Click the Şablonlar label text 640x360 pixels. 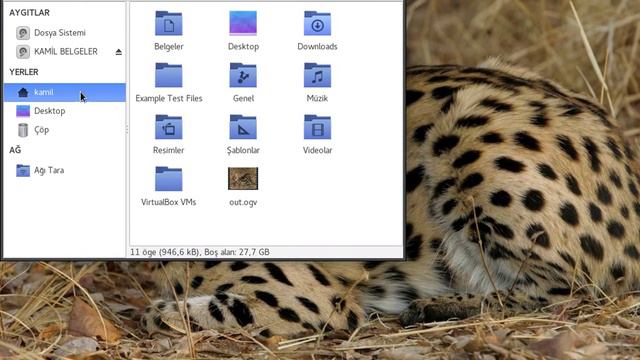point(243,150)
